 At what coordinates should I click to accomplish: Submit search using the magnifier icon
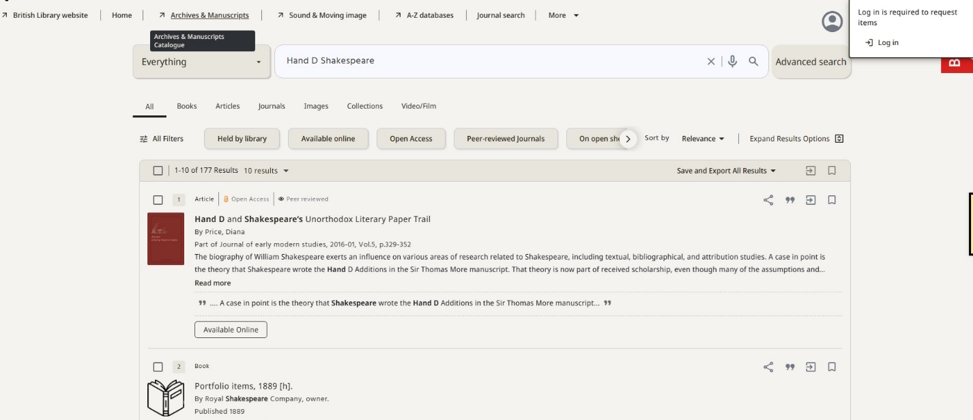(753, 61)
